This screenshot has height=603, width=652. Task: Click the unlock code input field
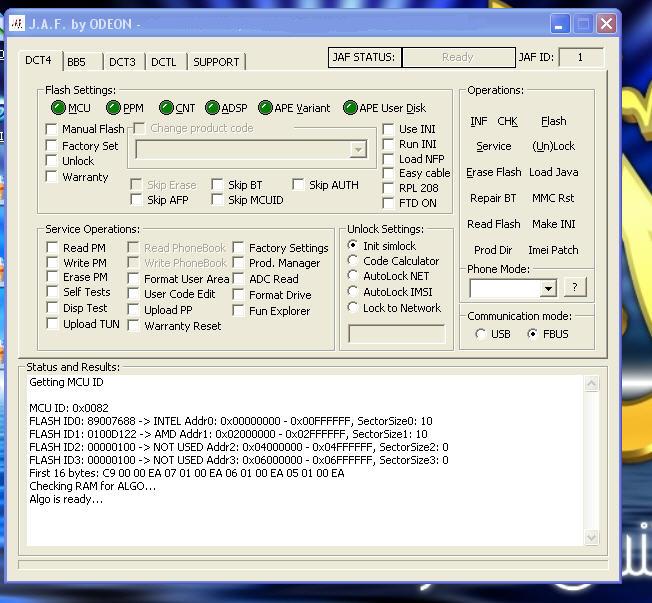pos(397,334)
